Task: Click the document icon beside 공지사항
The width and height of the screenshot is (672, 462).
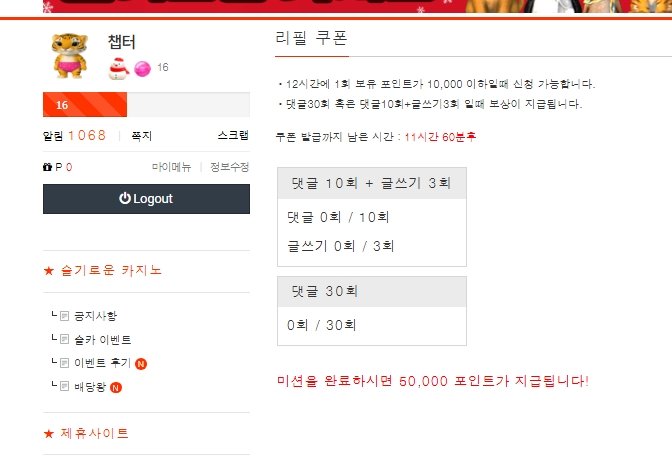Action: [65, 316]
